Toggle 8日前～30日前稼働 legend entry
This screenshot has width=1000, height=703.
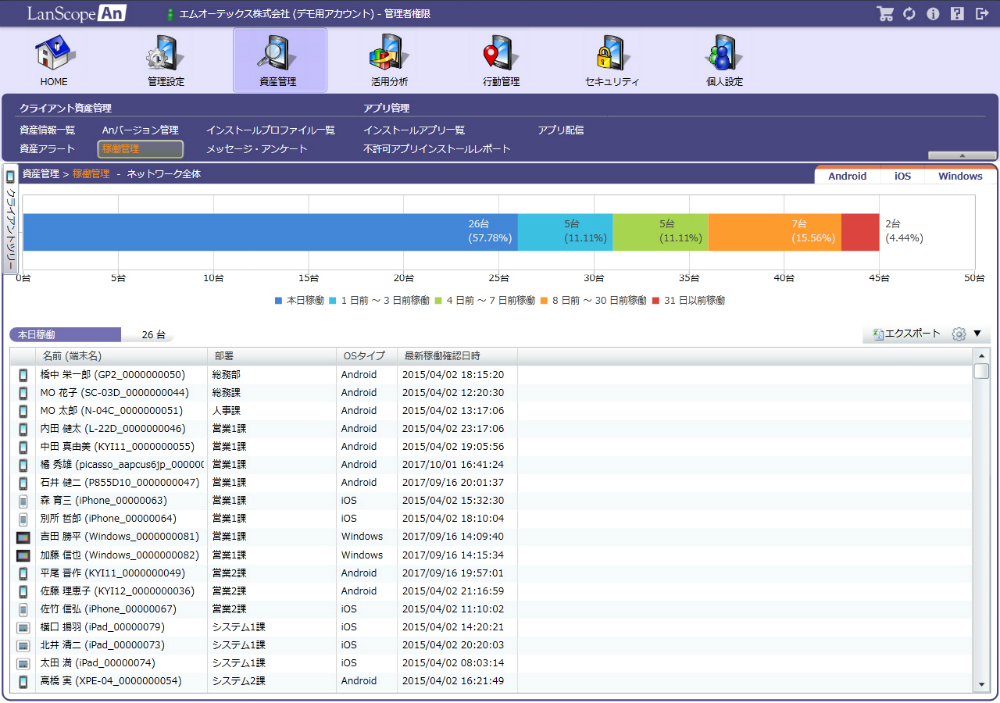tap(593, 300)
